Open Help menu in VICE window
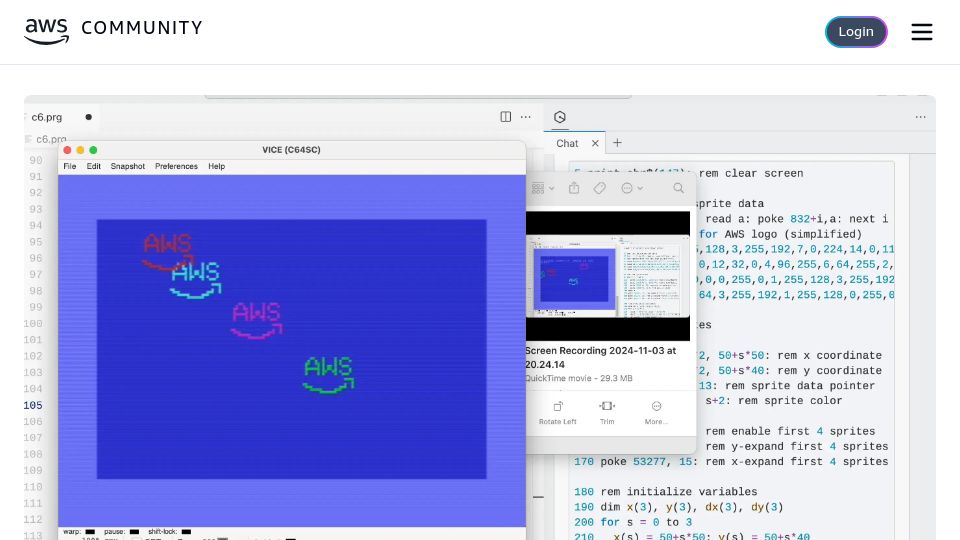The image size is (960, 540). point(216,166)
